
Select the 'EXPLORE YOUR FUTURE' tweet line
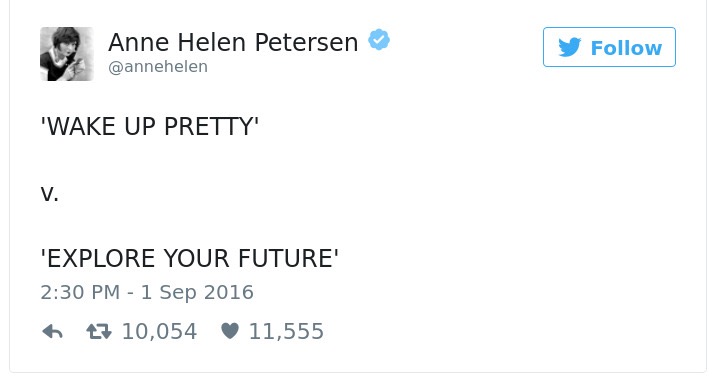189,258
